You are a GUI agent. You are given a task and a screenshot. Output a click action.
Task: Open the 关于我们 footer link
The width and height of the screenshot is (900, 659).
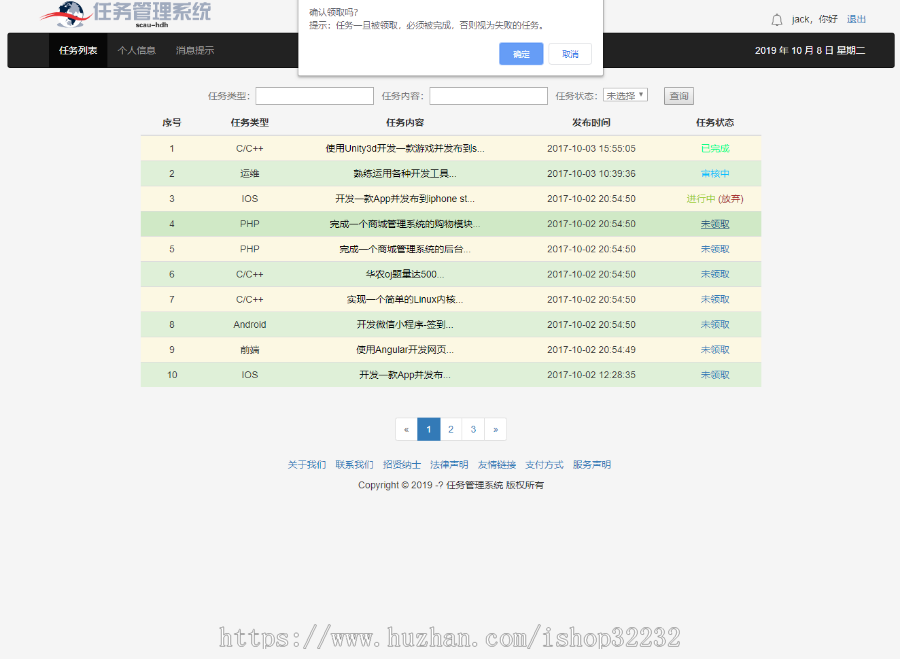[308, 465]
